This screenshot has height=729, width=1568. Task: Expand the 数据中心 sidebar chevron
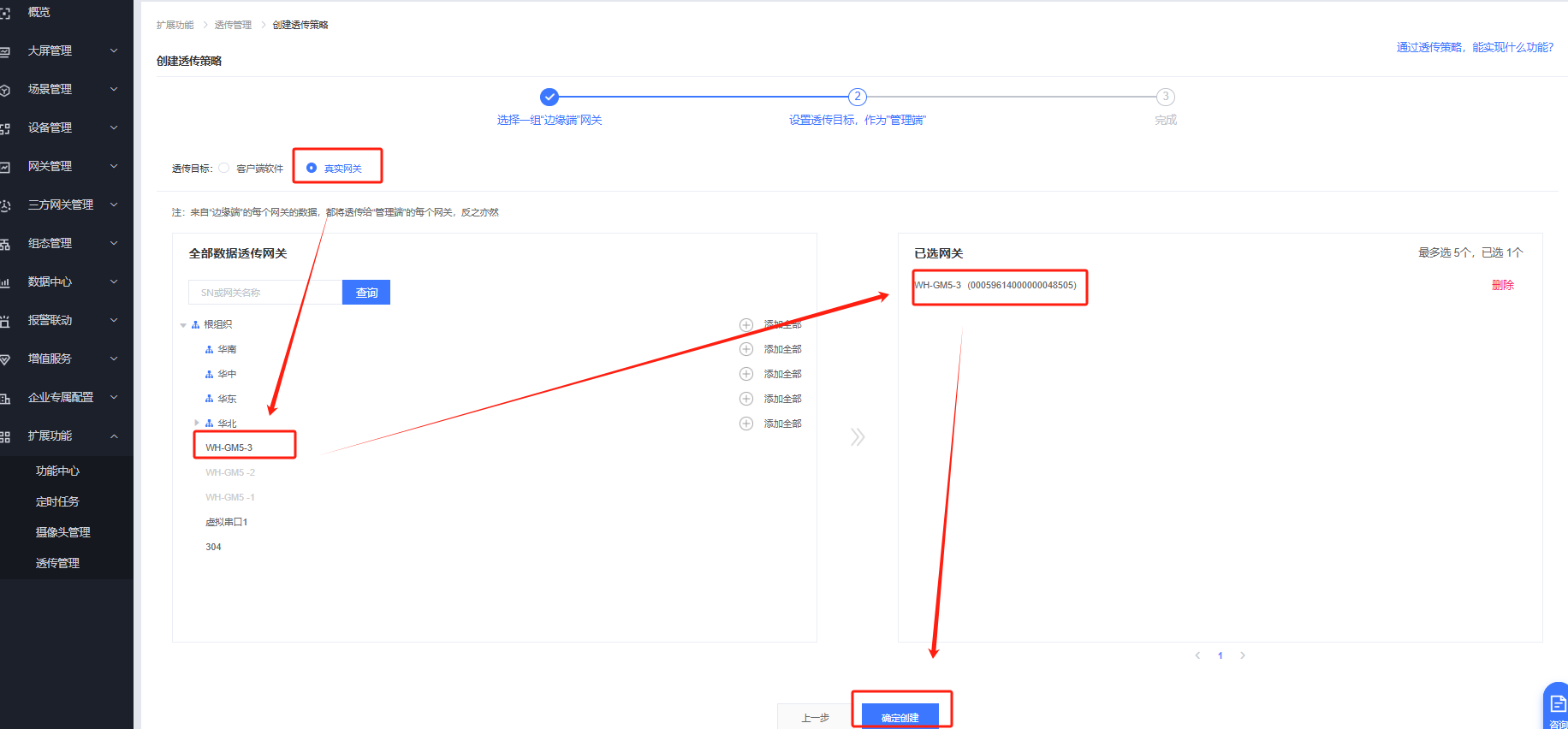(x=114, y=282)
